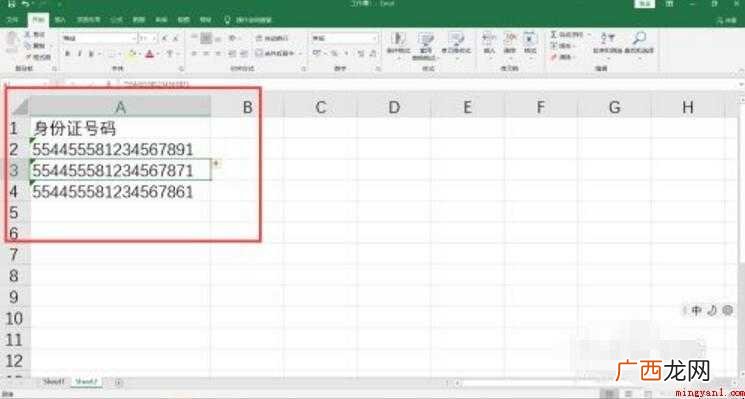Viewport: 745px width, 399px height.
Task: Open the Data ribbon tab
Action: coord(138,20)
